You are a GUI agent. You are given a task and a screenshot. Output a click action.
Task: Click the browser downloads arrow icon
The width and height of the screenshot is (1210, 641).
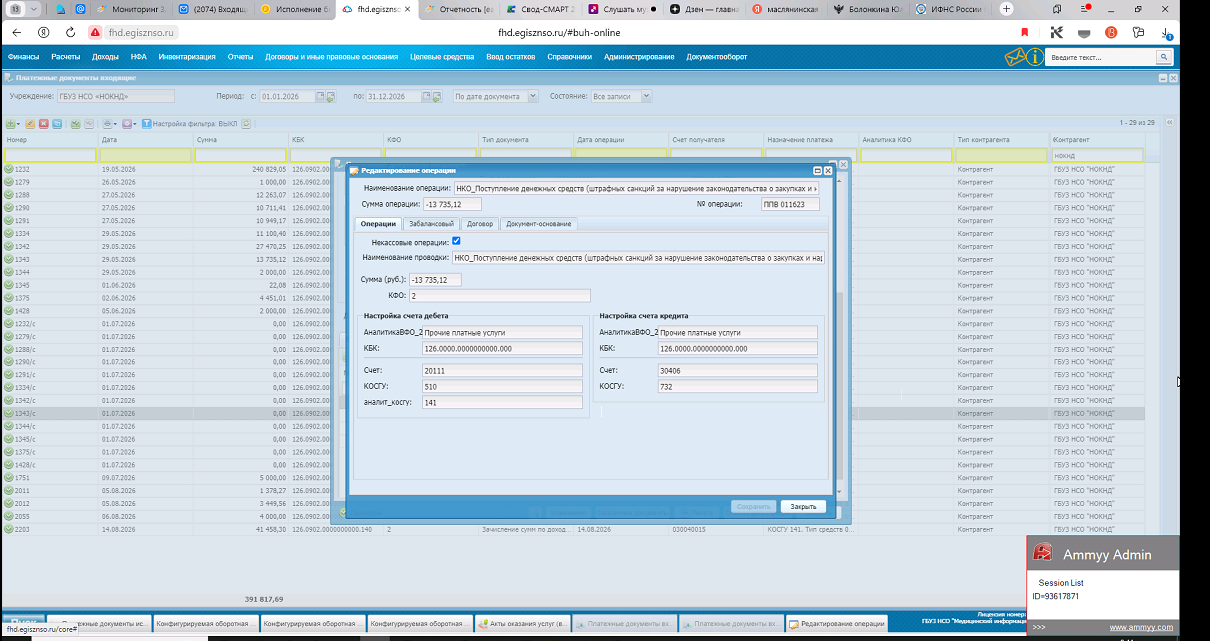tap(1166, 32)
